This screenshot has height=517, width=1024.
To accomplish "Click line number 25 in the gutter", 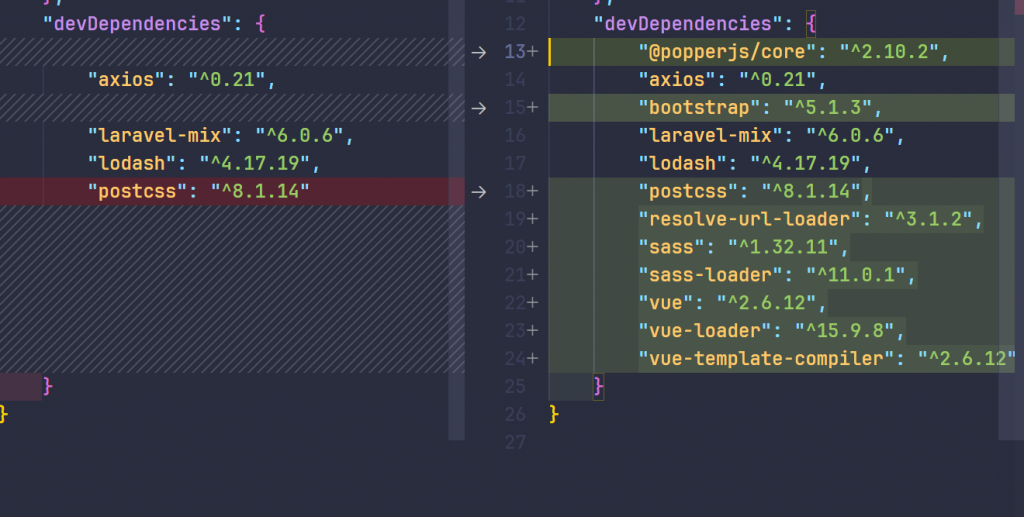I will pos(515,387).
